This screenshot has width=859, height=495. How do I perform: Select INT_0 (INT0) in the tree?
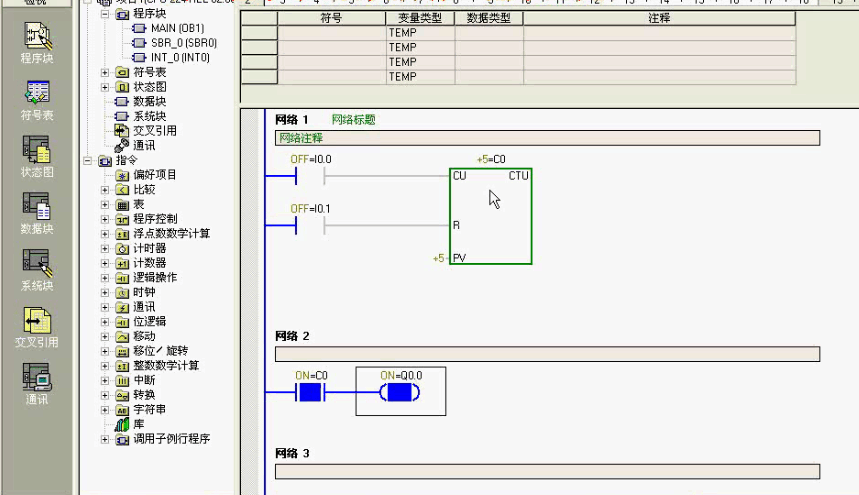coord(180,57)
